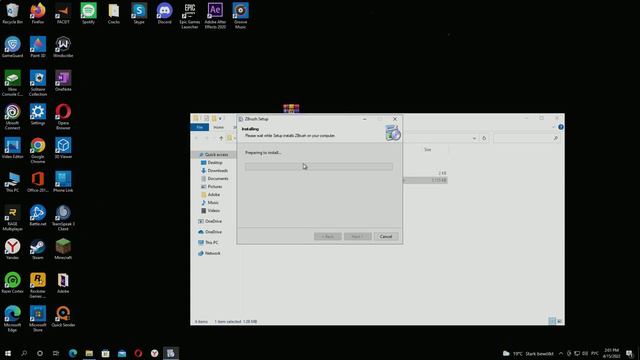Select the Epic Games Launcher icon
Viewport: 640px width, 360px height.
[x=189, y=16]
